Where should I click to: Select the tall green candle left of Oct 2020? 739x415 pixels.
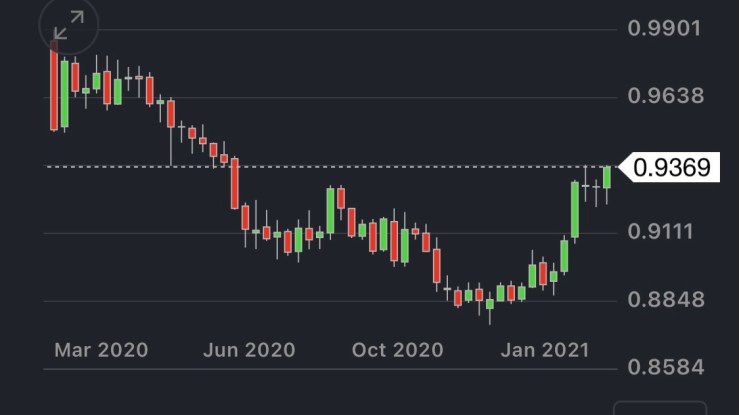(x=331, y=210)
